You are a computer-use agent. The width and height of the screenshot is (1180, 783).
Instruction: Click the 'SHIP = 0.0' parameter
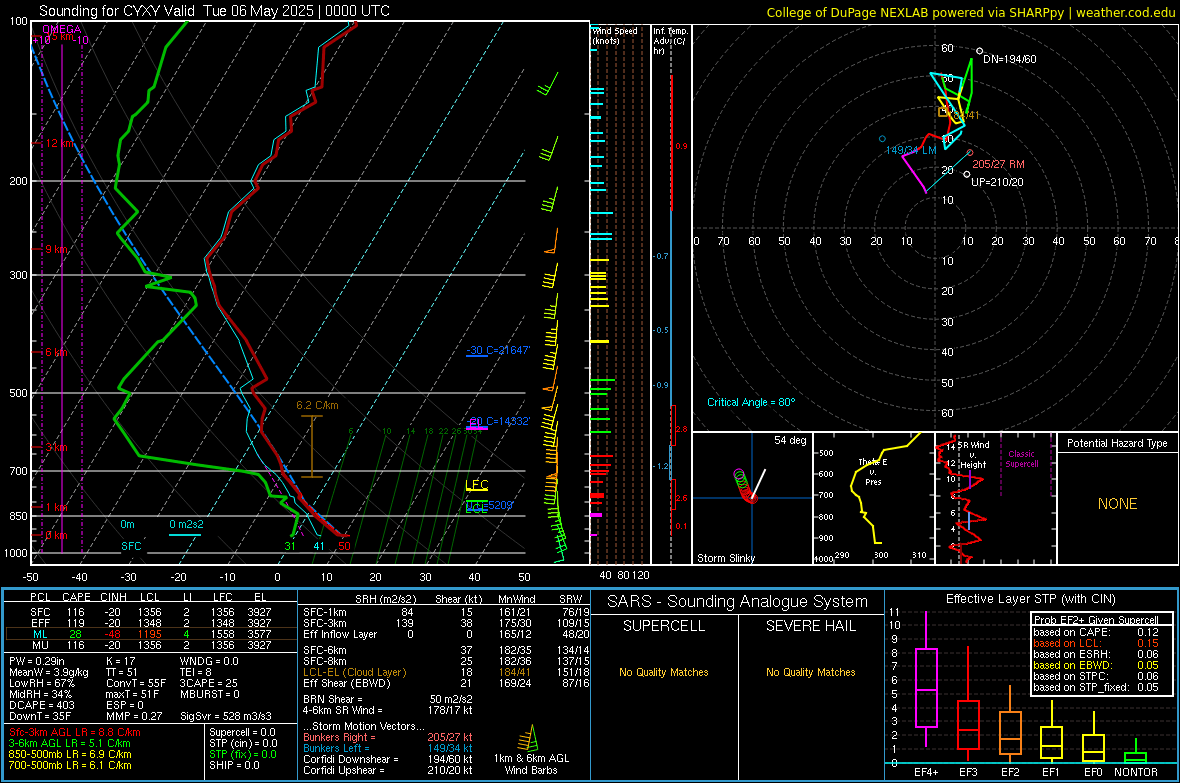tap(234, 765)
